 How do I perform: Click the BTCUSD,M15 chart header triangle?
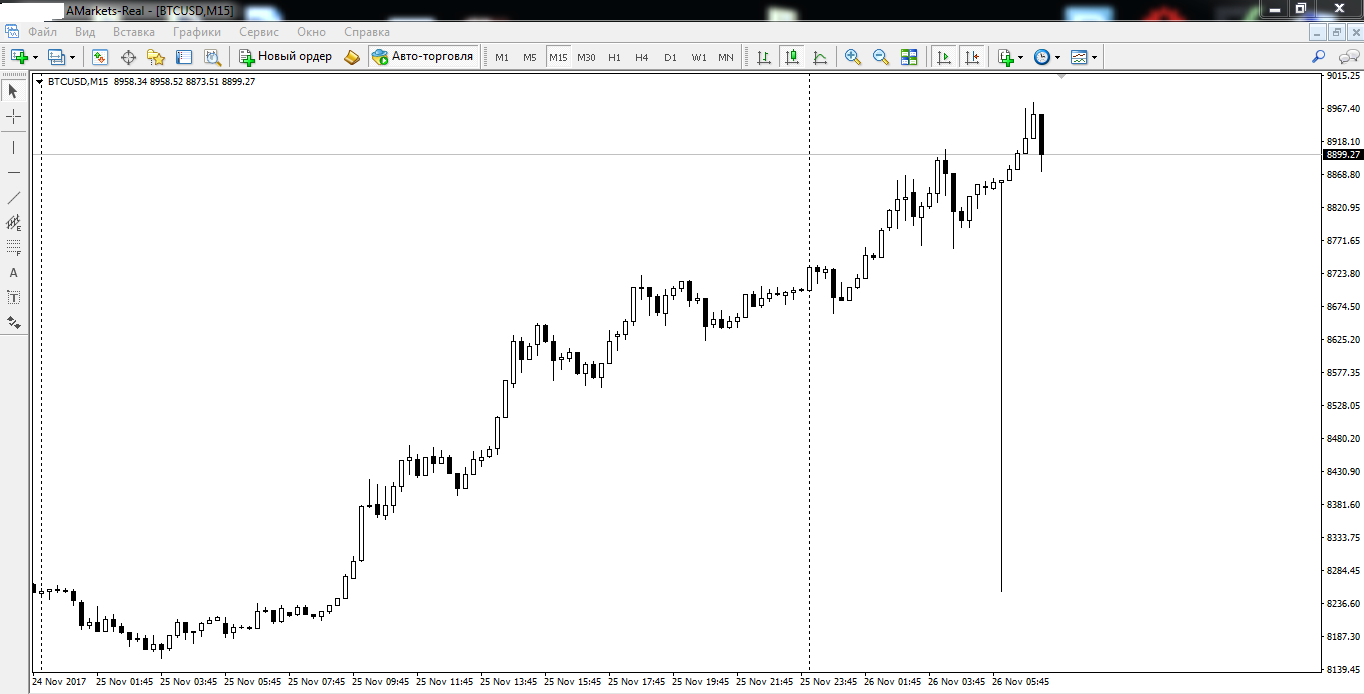click(40, 82)
